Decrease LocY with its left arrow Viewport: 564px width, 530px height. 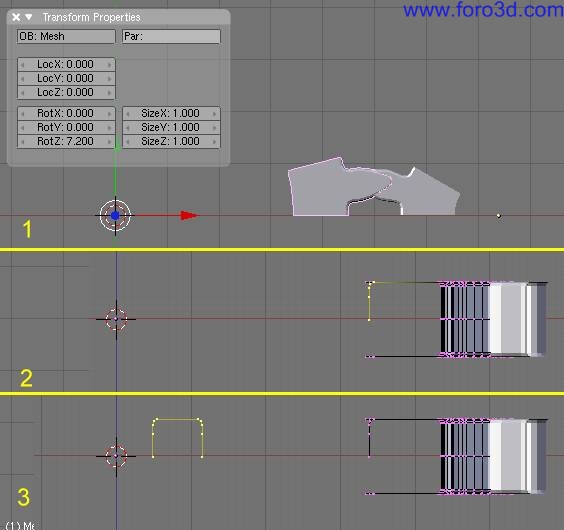click(x=23, y=78)
